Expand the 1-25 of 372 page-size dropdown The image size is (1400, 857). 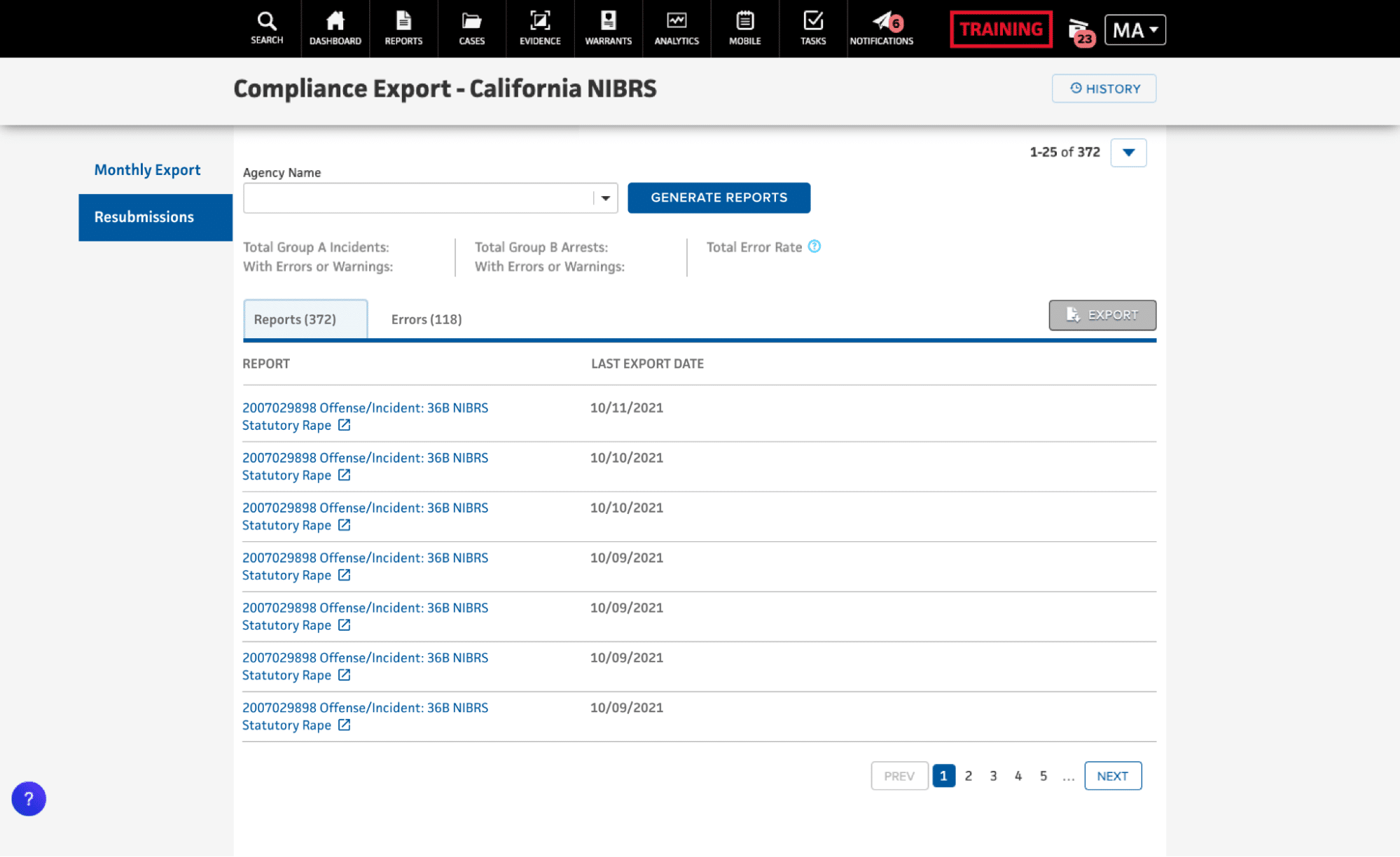[1128, 153]
